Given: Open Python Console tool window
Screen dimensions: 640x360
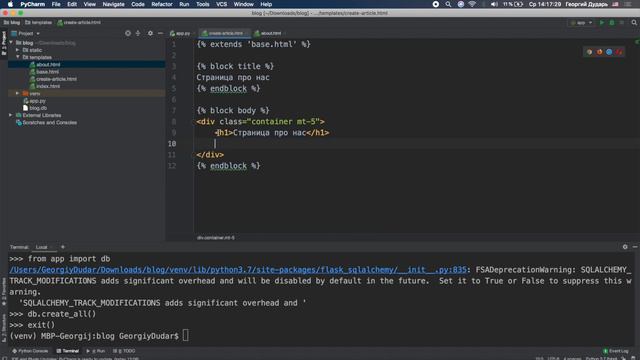Looking at the screenshot, I should [30, 351].
